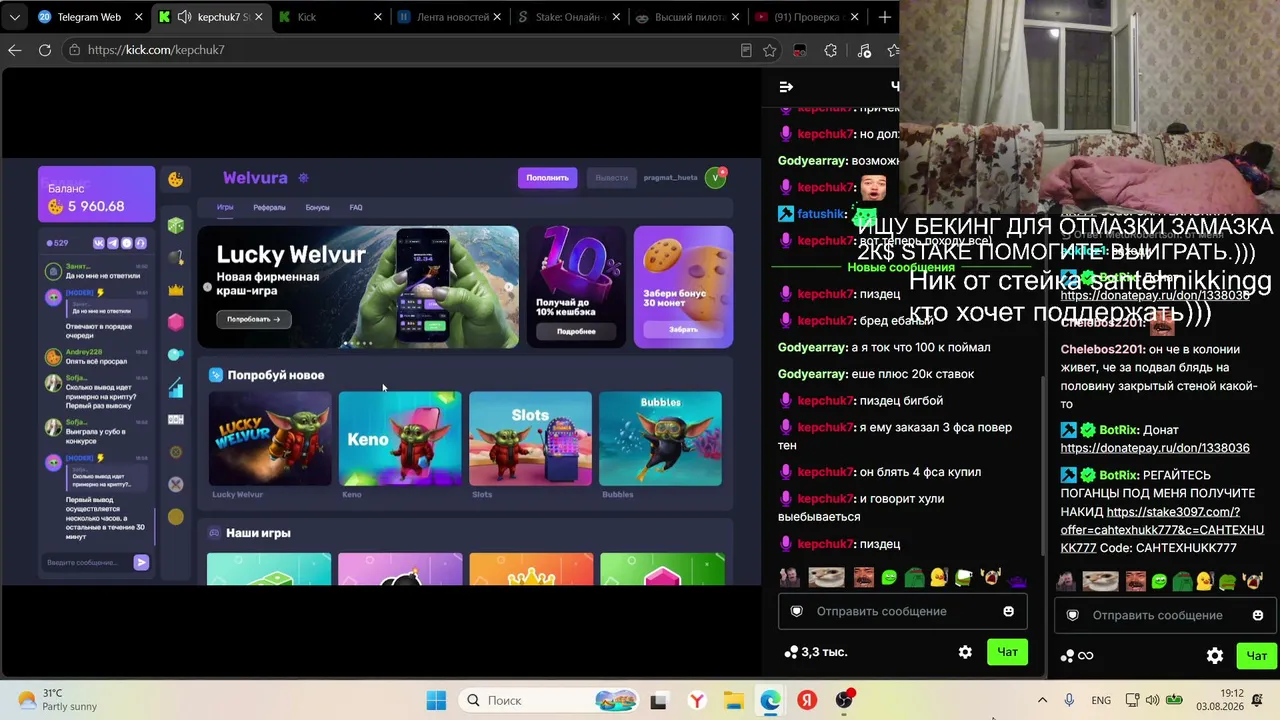Click the fatushik username in chat
The width and height of the screenshot is (1280, 720).
tap(821, 214)
